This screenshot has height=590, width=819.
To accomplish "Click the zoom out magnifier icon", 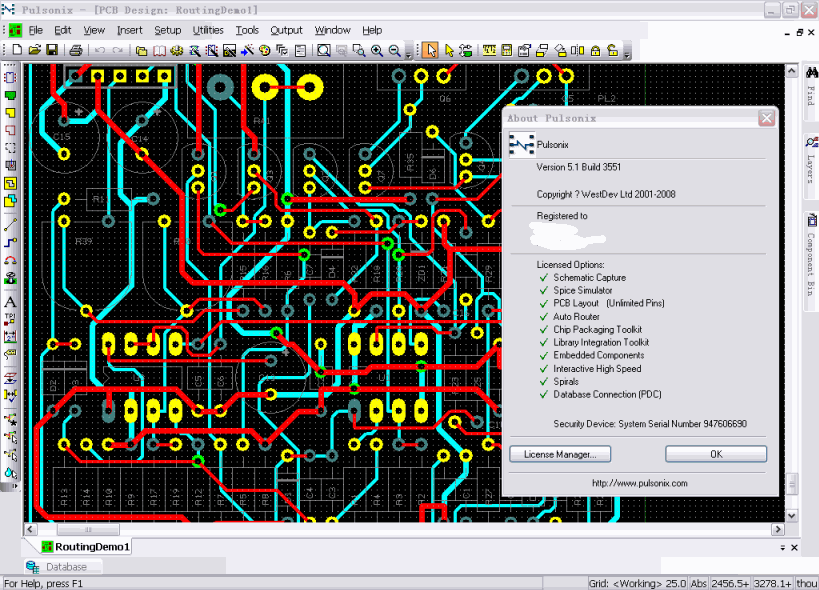I will [x=394, y=50].
